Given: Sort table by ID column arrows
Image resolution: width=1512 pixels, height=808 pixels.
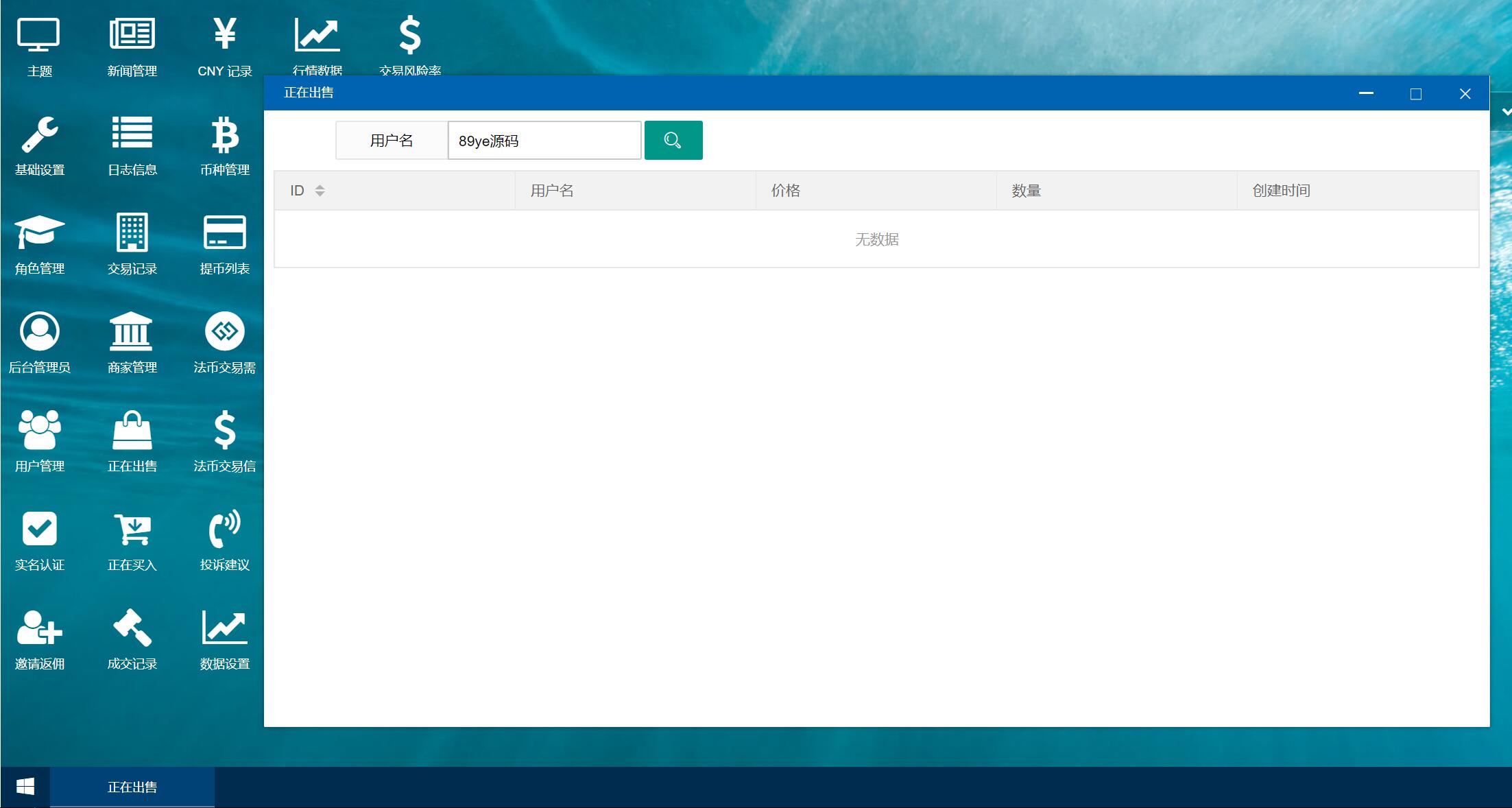Looking at the screenshot, I should point(320,191).
